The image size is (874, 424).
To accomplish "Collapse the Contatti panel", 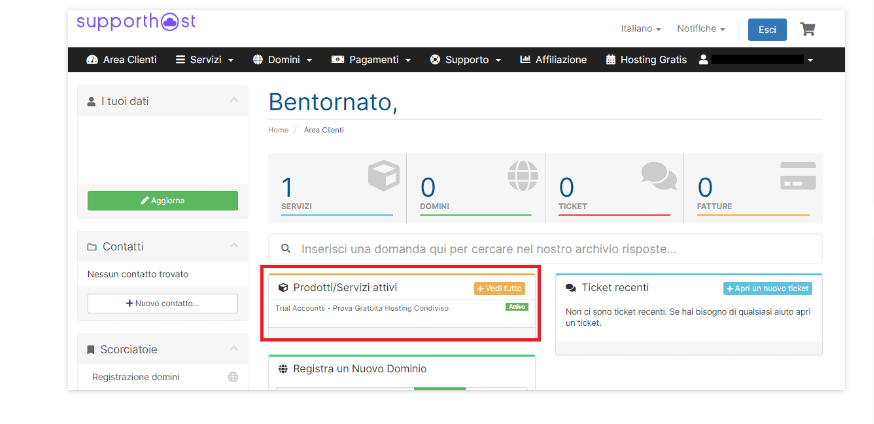I will [x=233, y=246].
